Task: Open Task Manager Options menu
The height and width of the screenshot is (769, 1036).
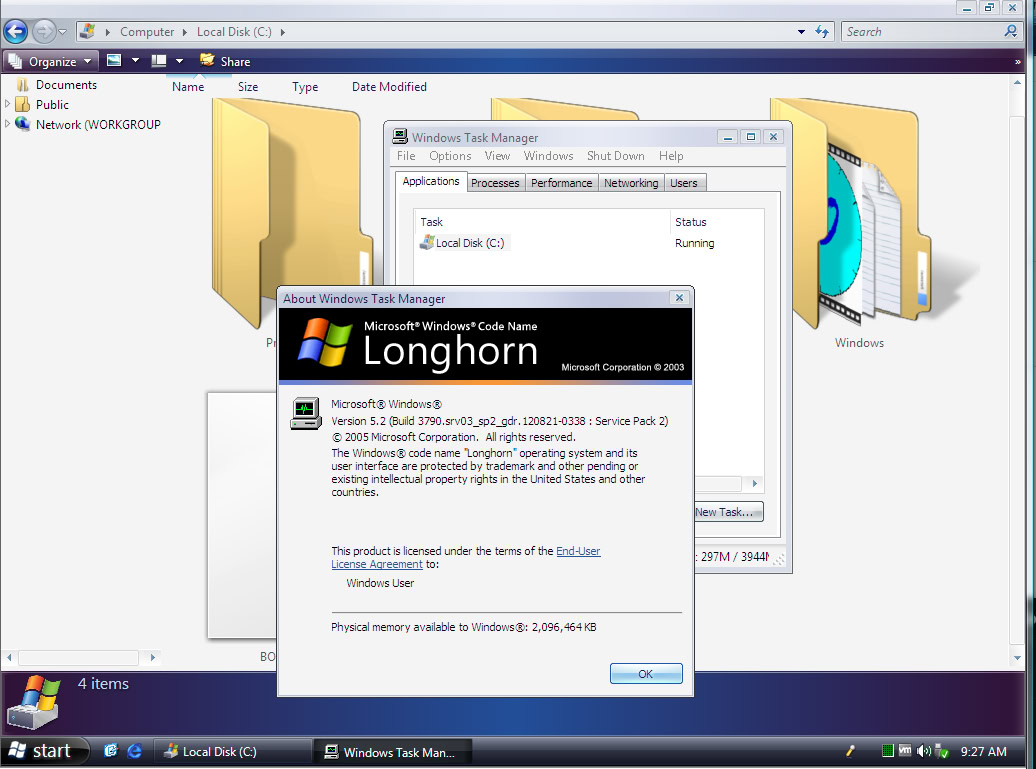Action: (x=450, y=156)
